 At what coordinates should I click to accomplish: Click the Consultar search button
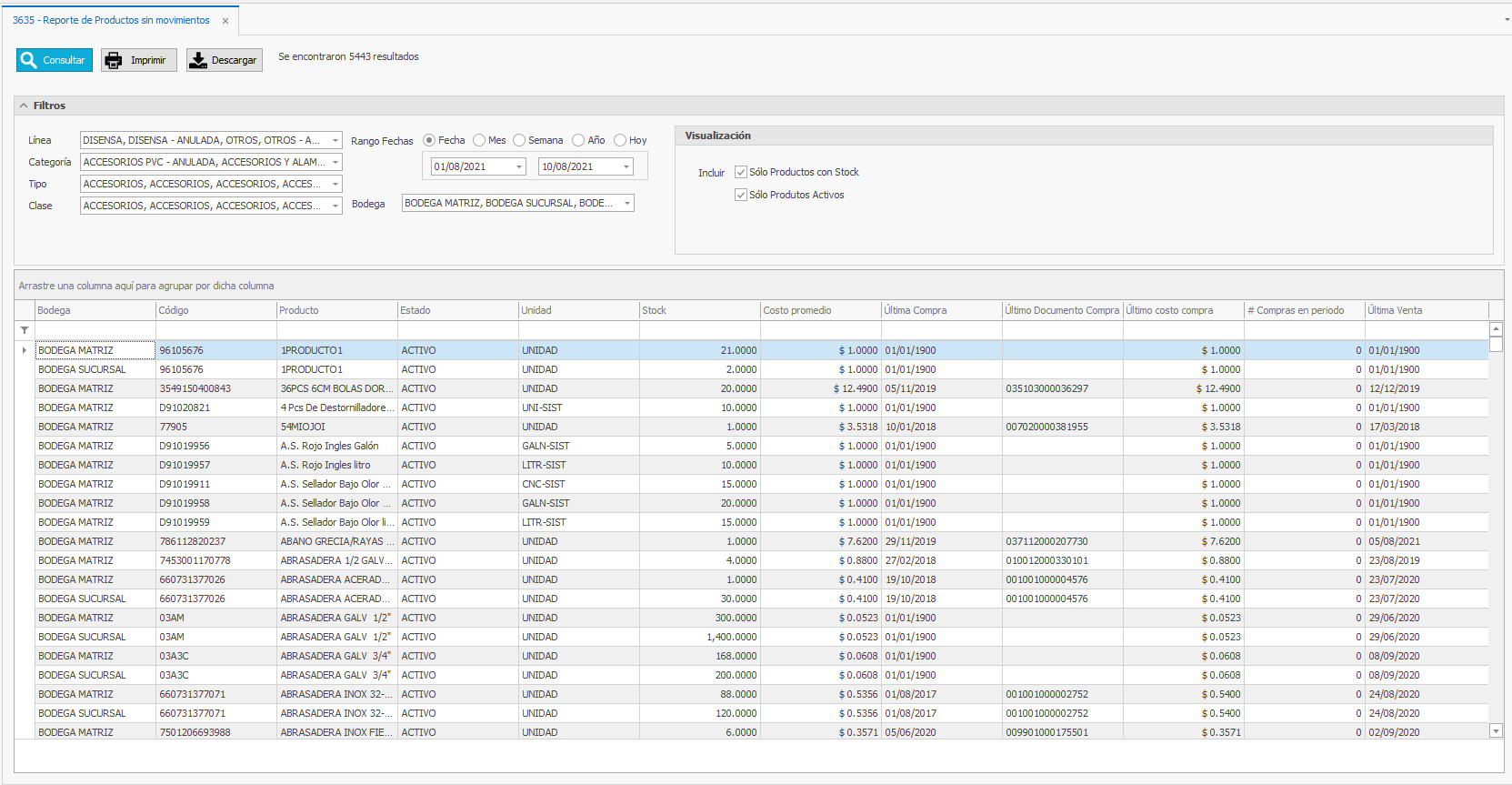(x=55, y=60)
